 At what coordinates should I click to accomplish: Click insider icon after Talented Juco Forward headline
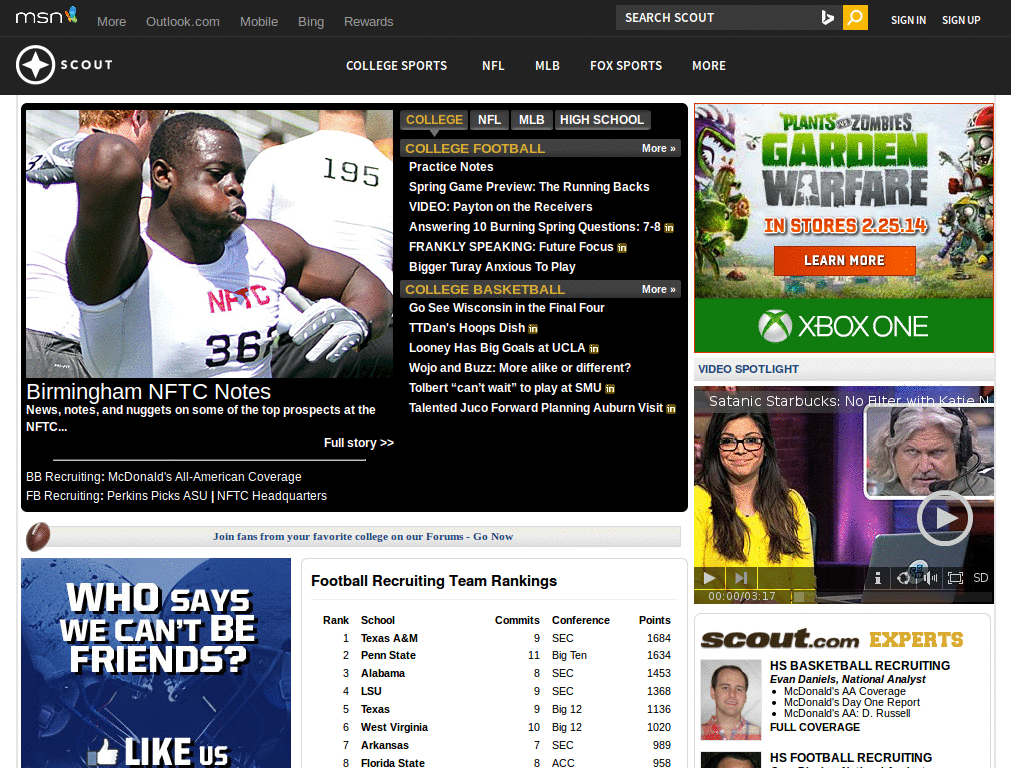(x=671, y=409)
